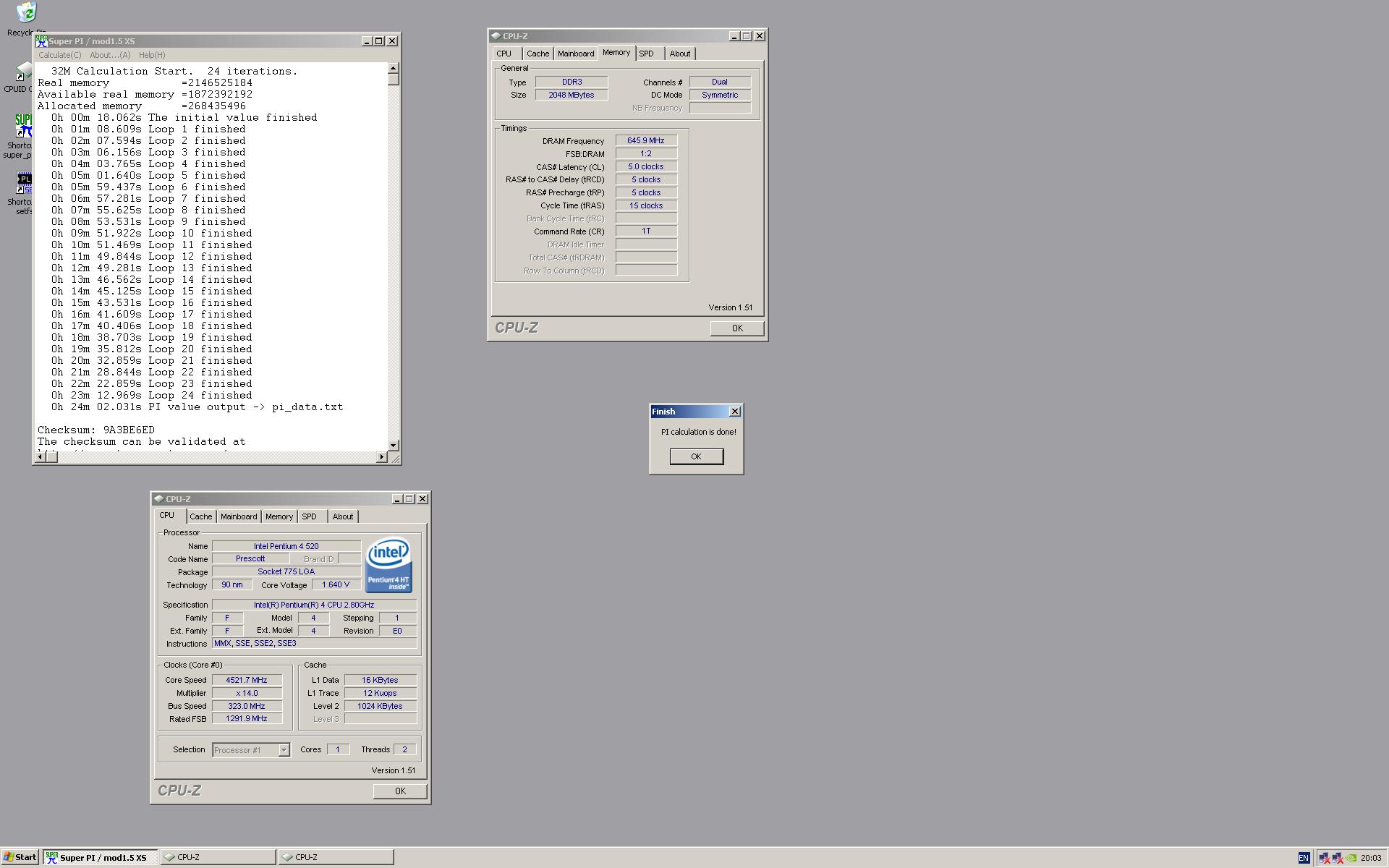Click the Checksum: 9A3BE6ED line
Image resolution: width=1389 pixels, height=868 pixels.
coord(96,430)
